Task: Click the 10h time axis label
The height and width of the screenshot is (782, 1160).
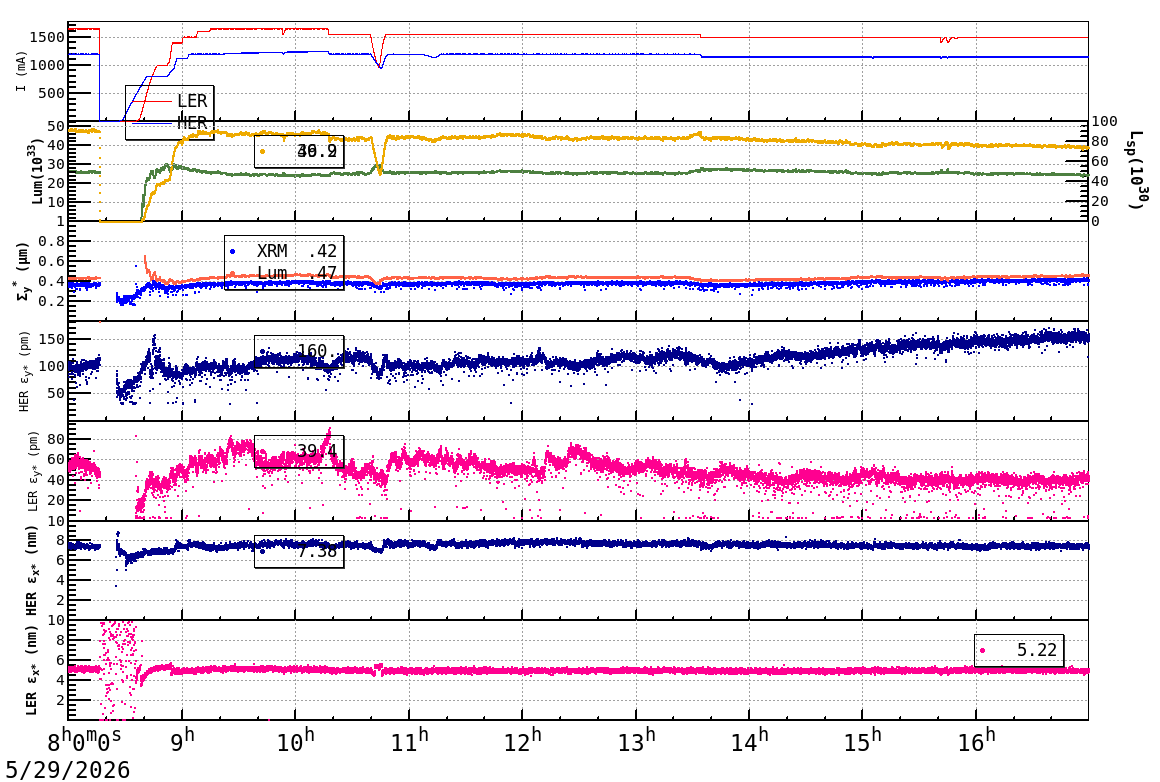Action: pyautogui.click(x=295, y=741)
